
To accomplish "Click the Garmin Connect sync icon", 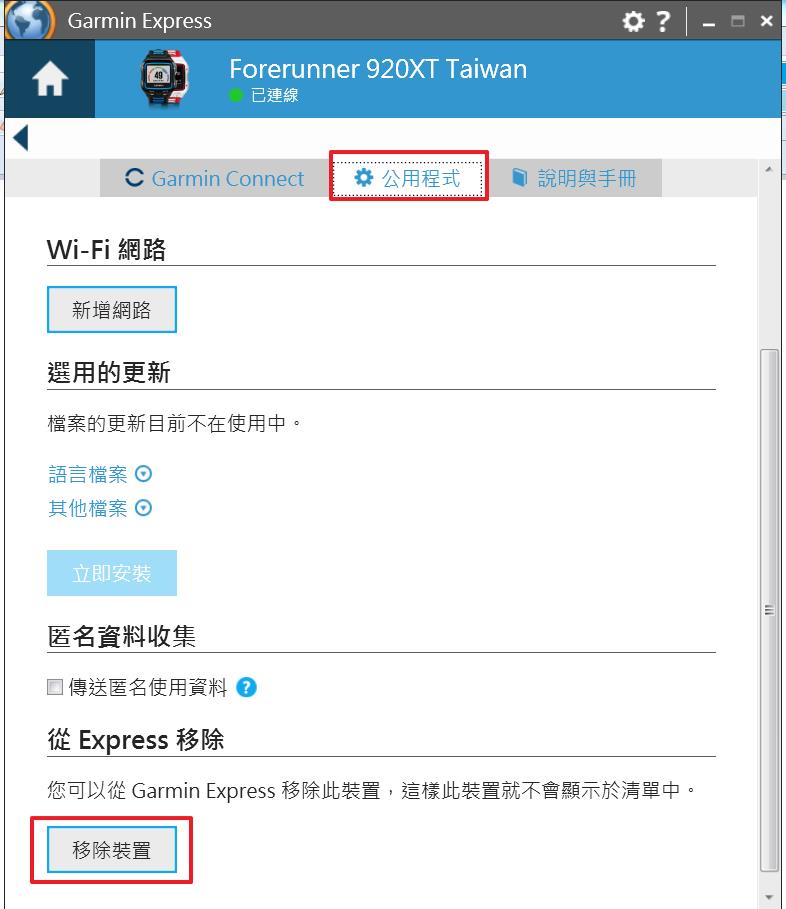I will click(134, 178).
